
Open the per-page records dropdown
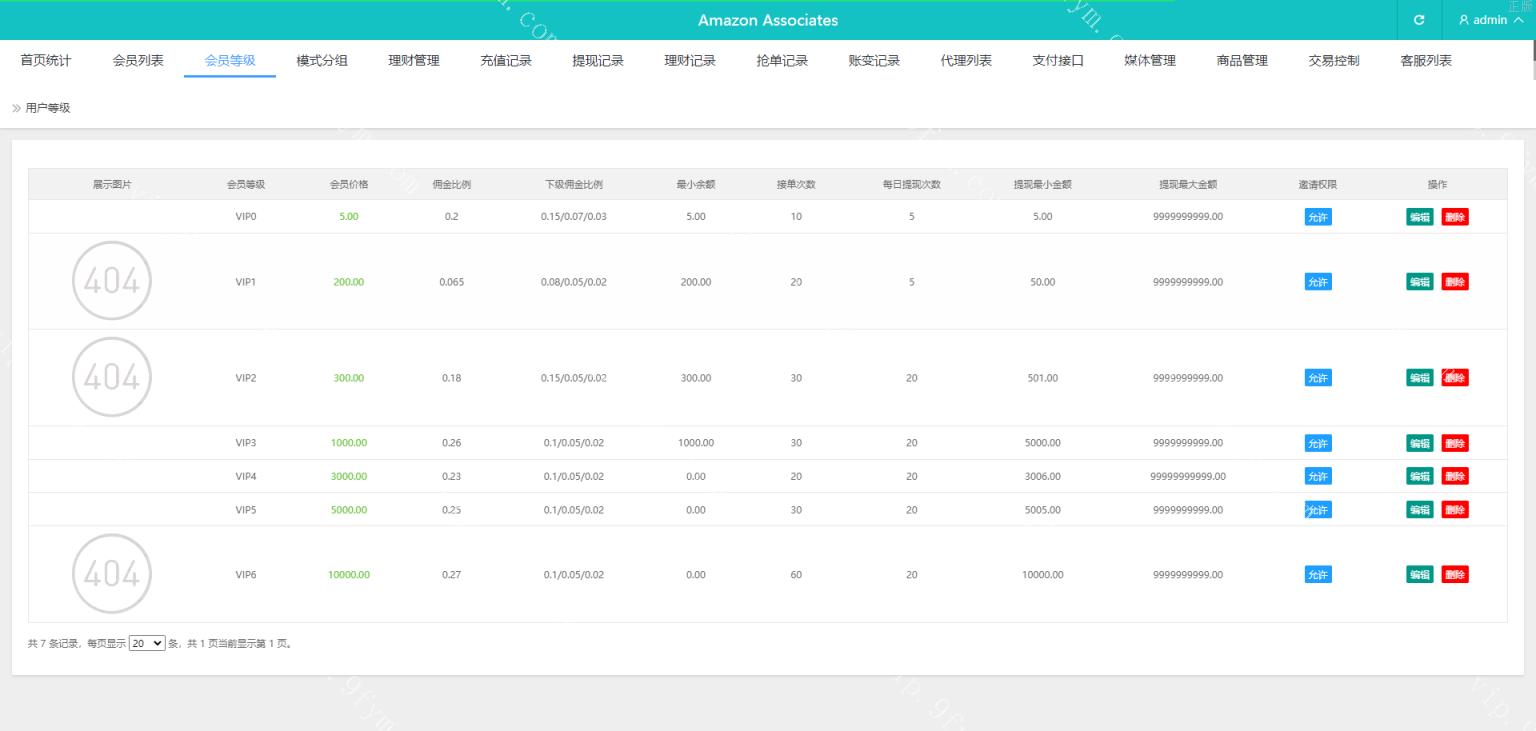[x=147, y=644]
